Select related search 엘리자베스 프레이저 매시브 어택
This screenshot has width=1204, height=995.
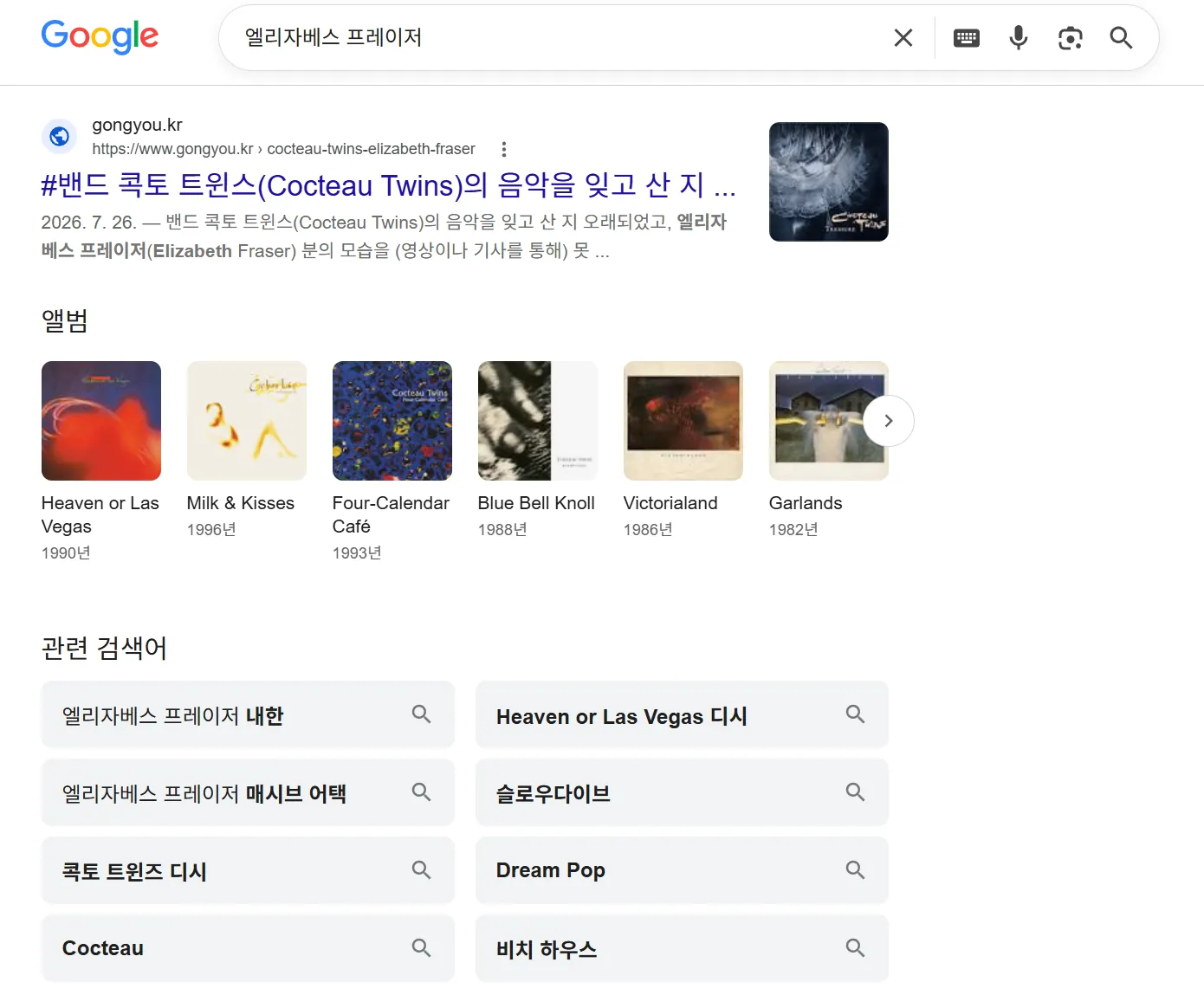pos(248,792)
